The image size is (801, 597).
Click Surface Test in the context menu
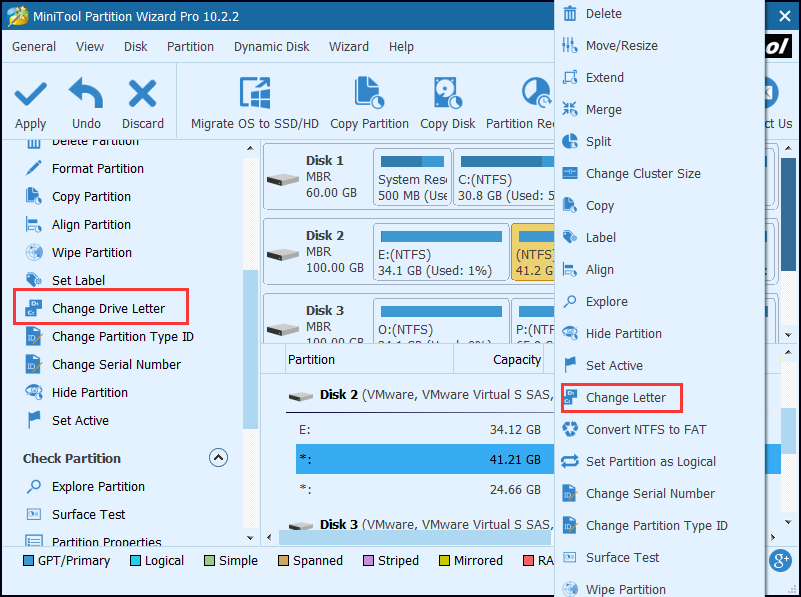622,558
